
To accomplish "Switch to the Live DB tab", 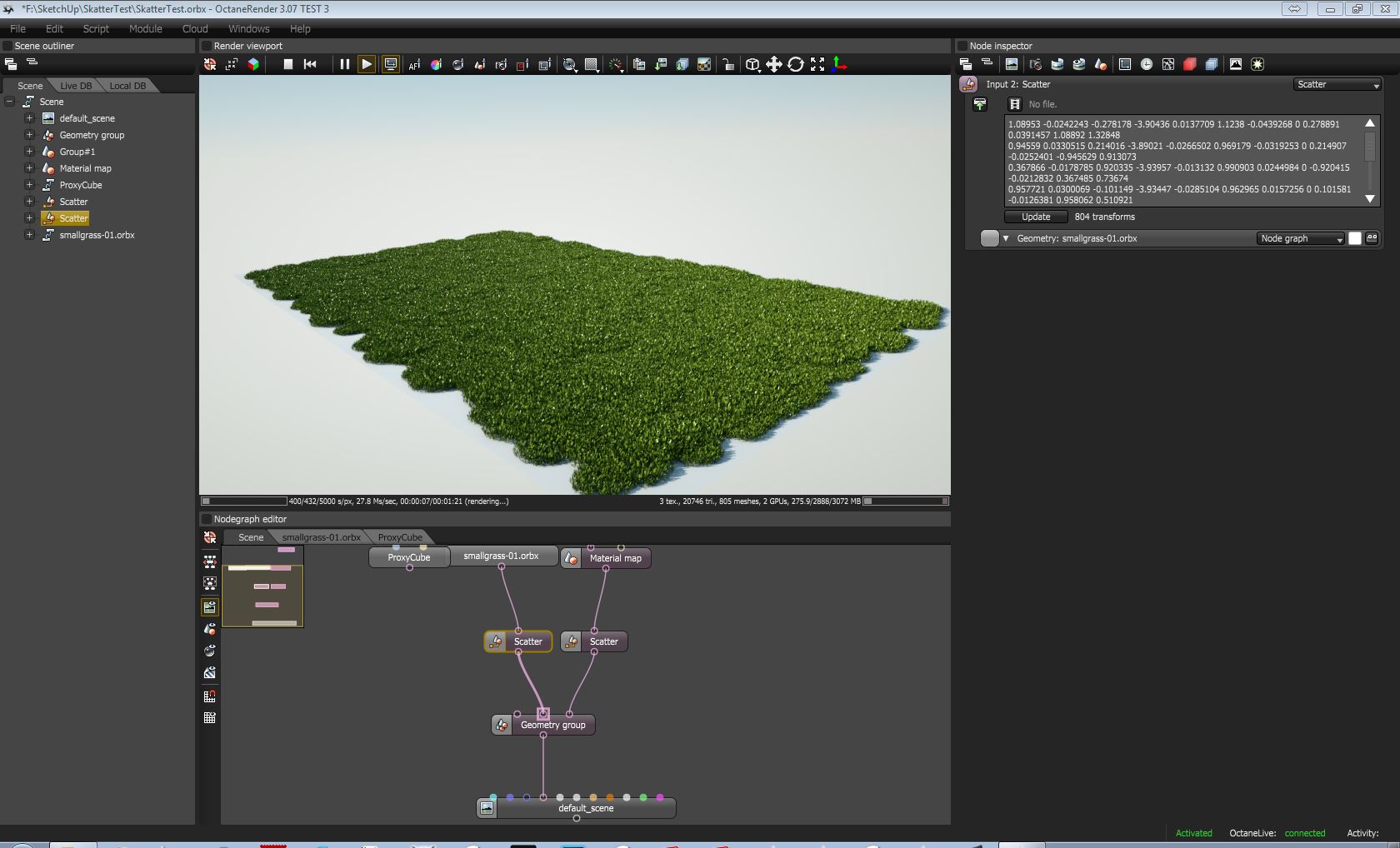I will point(76,86).
